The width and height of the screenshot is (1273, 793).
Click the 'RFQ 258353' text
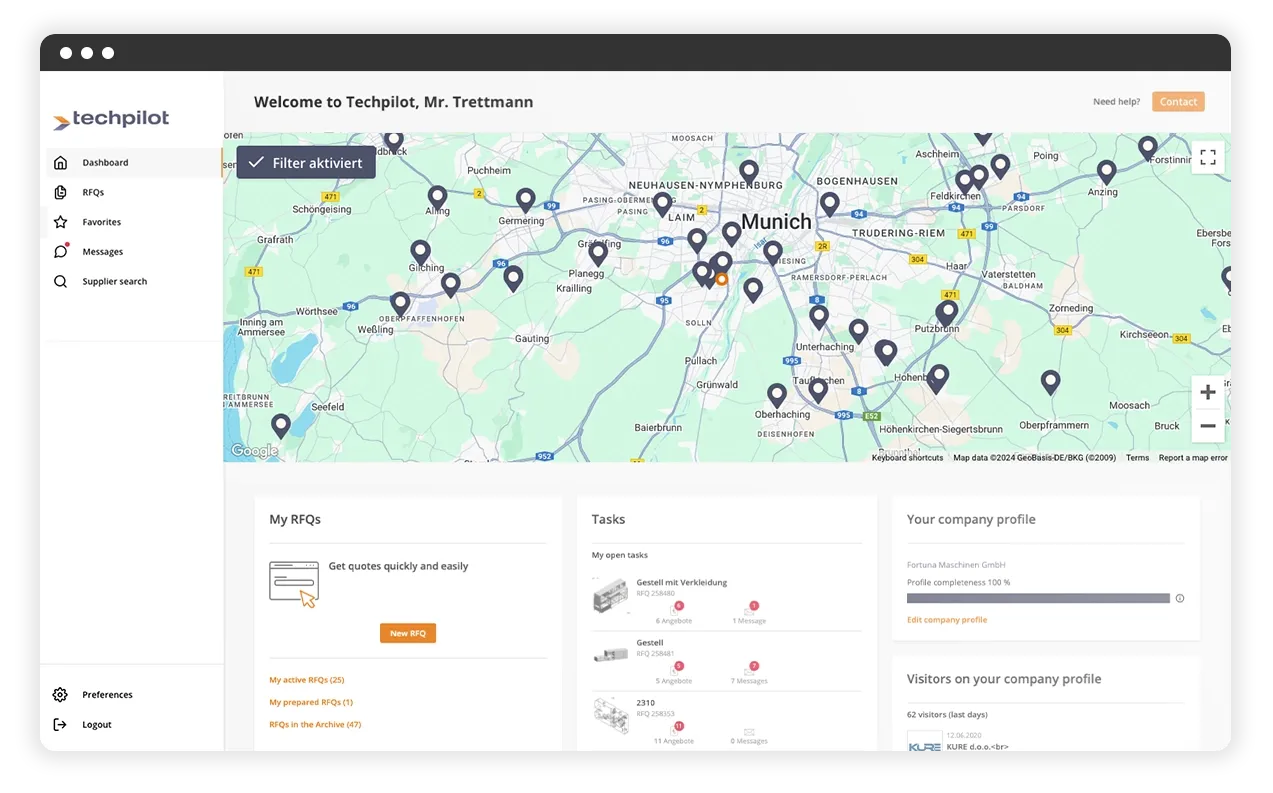coord(656,714)
